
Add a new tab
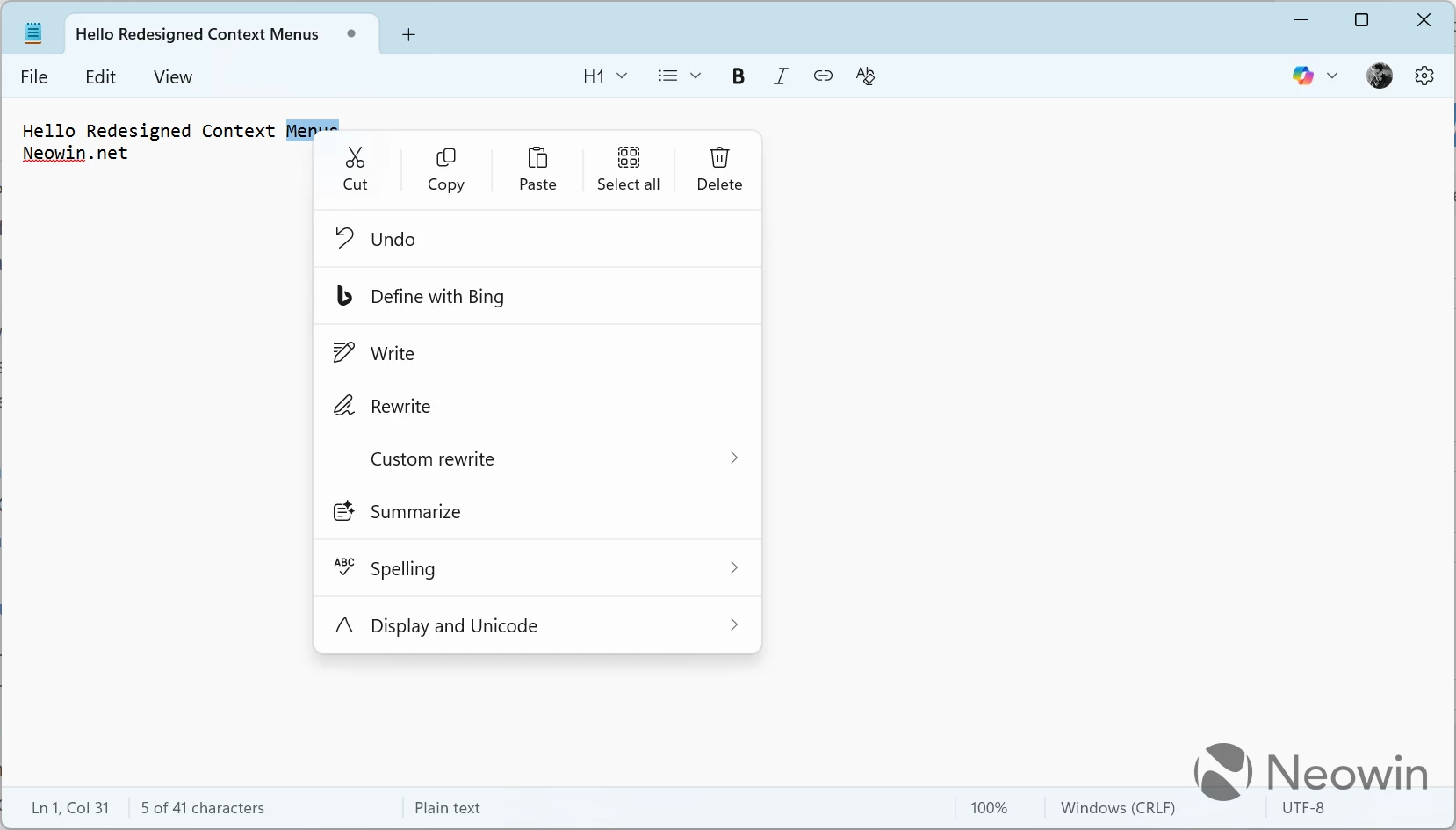(x=408, y=35)
